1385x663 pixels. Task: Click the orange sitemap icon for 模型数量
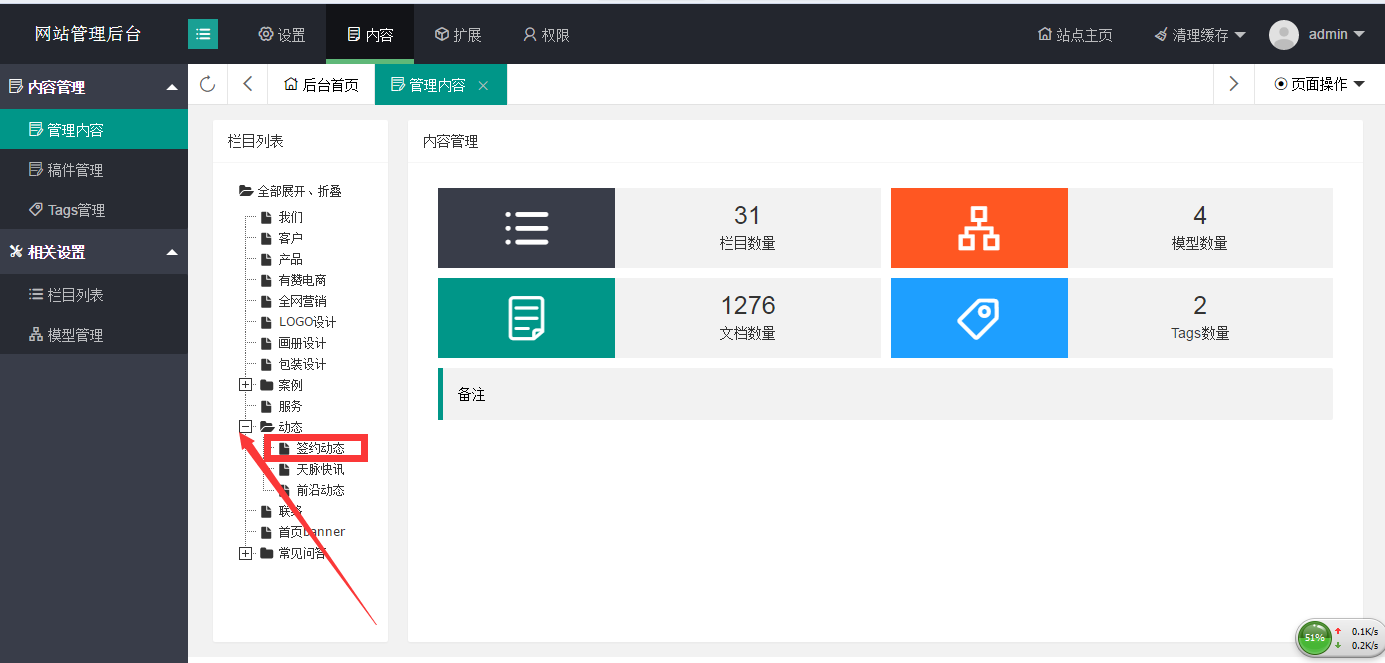[979, 228]
